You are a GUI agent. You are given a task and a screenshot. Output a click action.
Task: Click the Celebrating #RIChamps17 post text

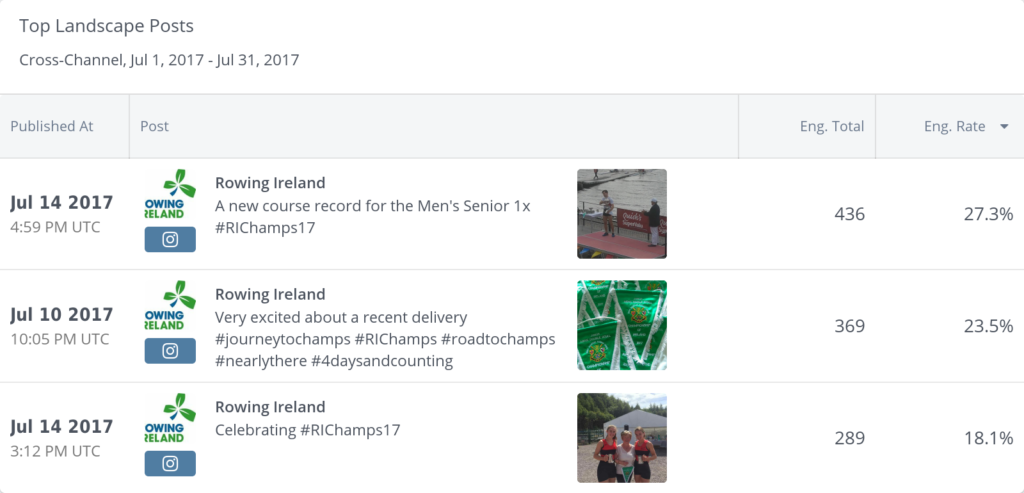[x=308, y=430]
